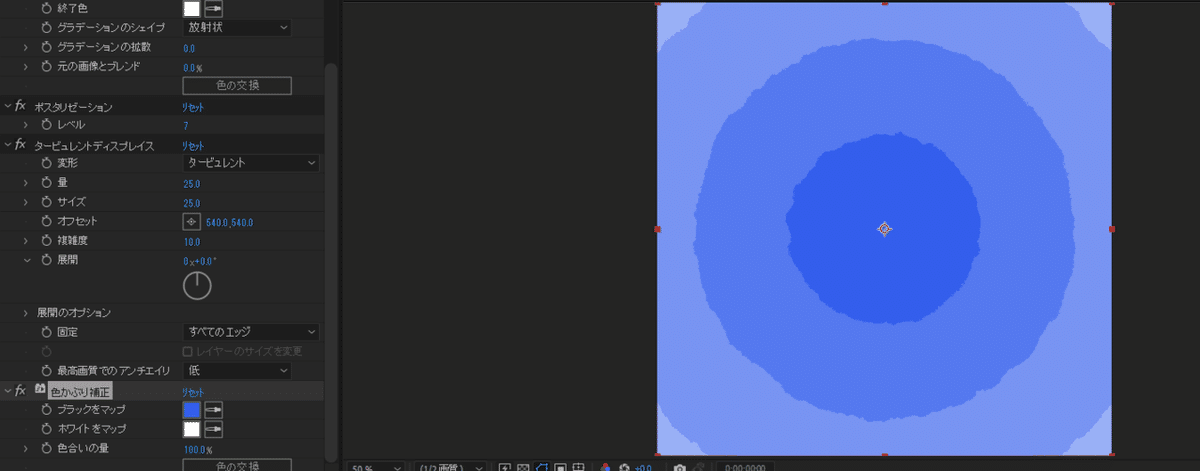
Task: Toggle stopwatch for レベル property
Action: point(46,125)
